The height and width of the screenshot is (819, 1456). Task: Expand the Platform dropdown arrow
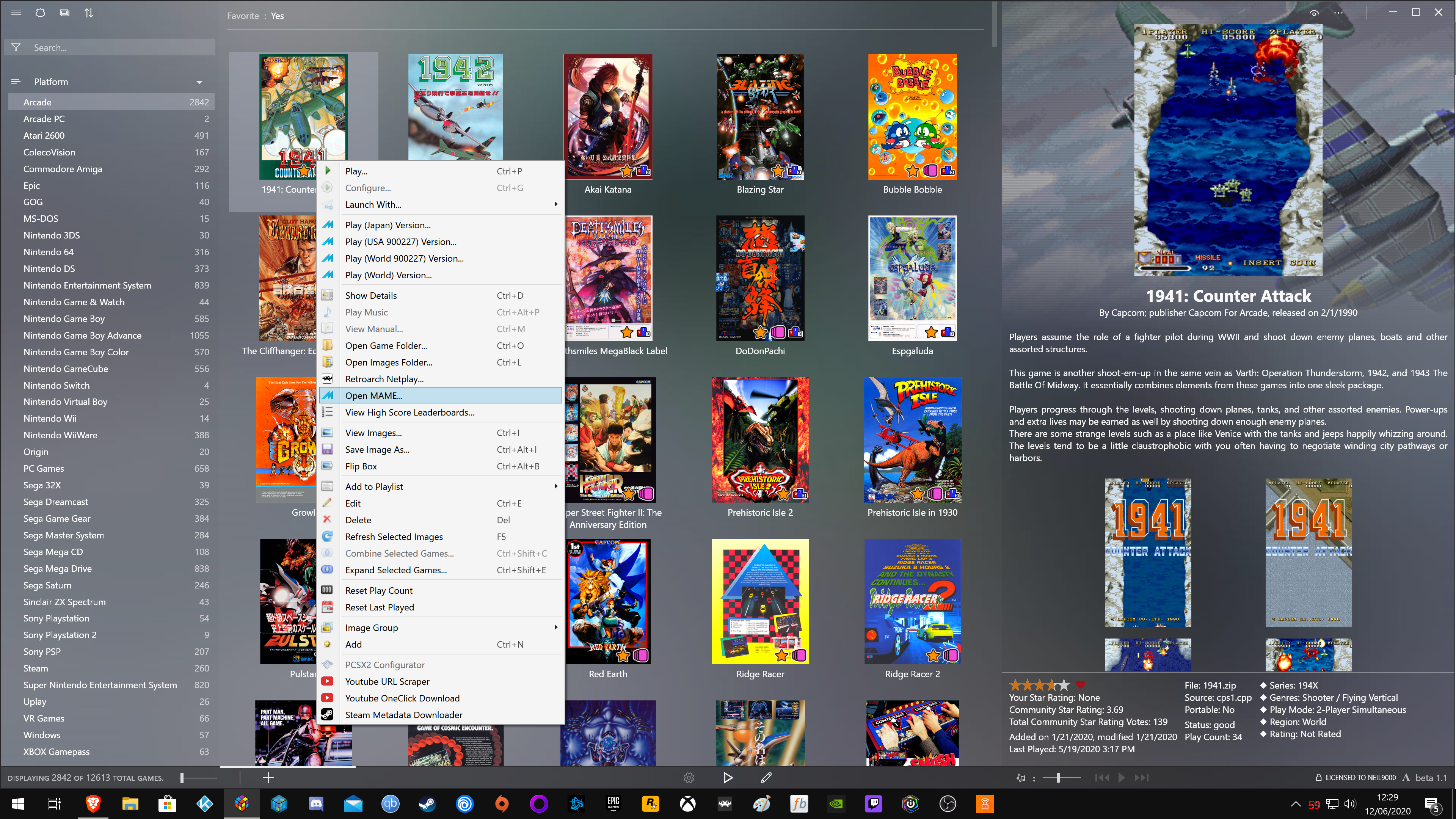tap(199, 82)
